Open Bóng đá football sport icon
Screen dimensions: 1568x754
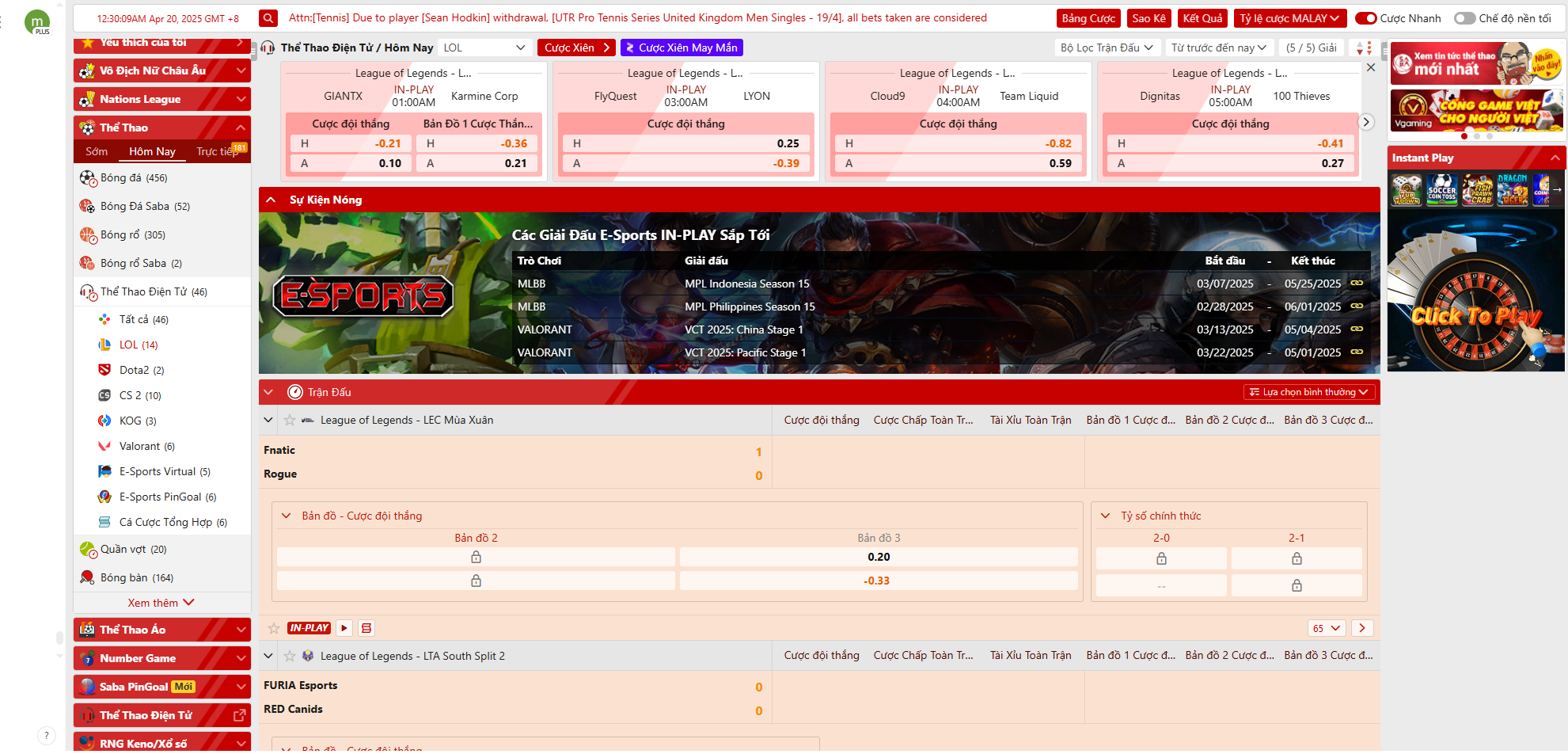click(87, 177)
